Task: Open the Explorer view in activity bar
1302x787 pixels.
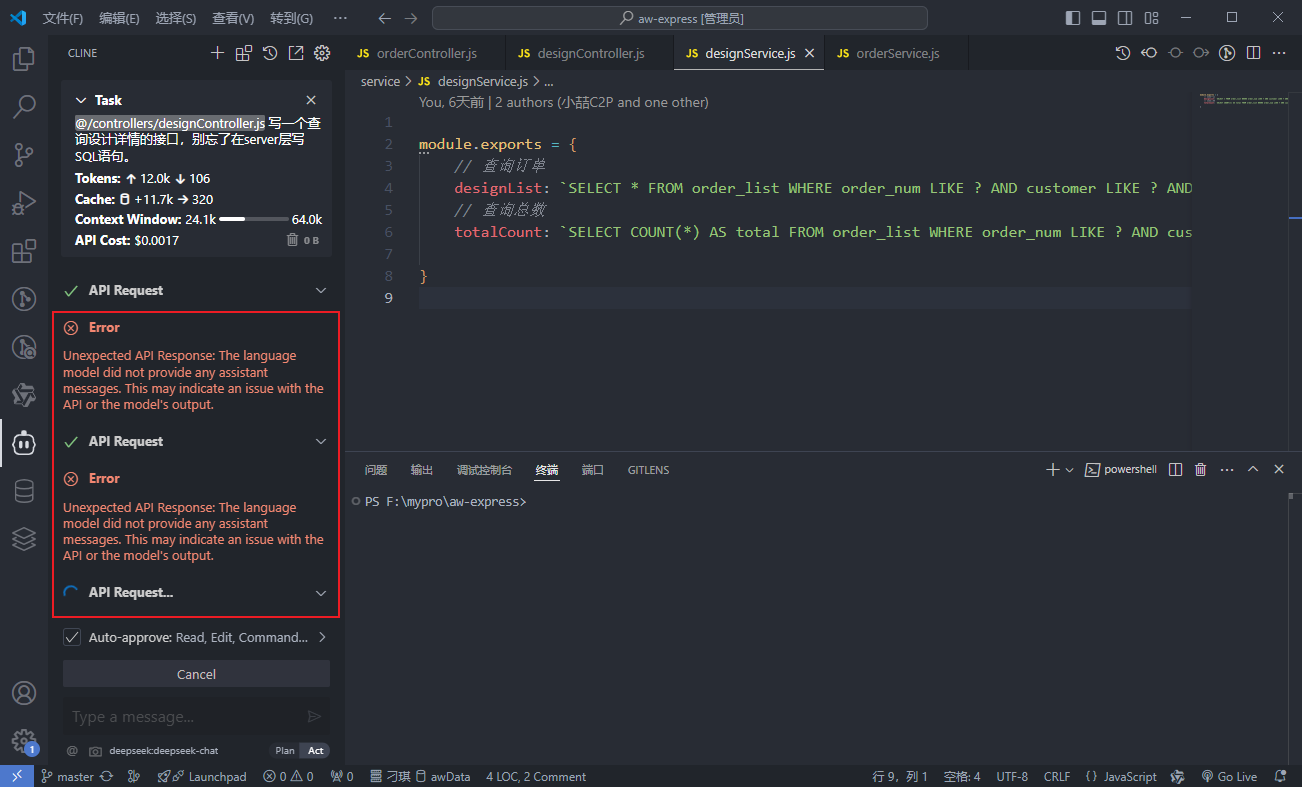Action: 24,59
